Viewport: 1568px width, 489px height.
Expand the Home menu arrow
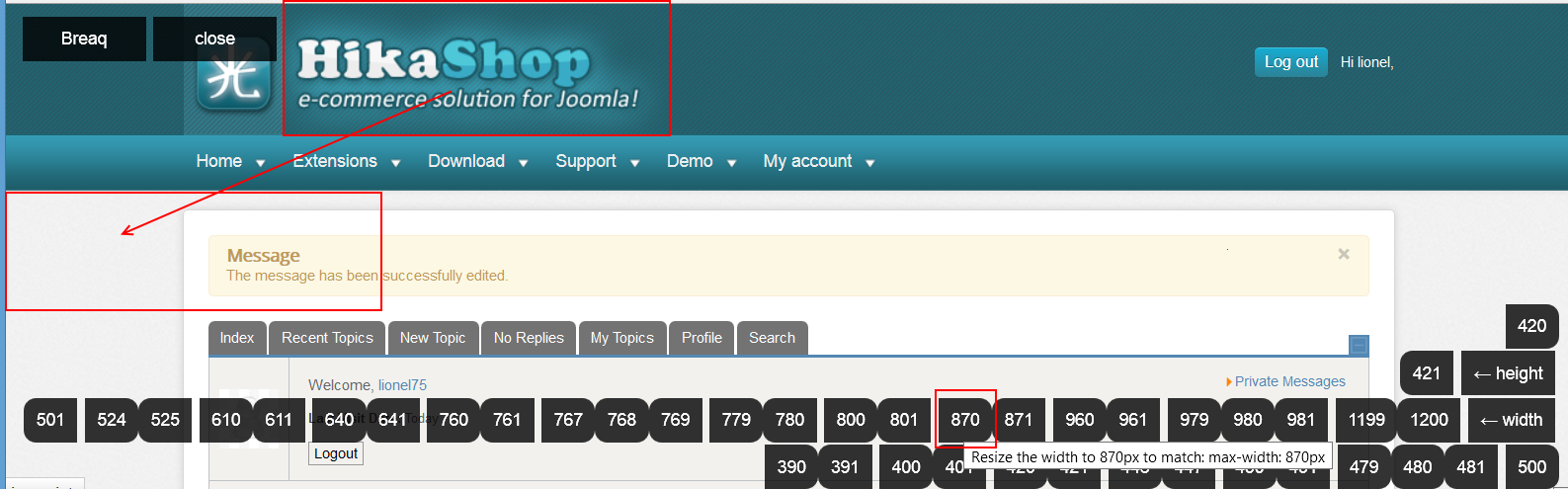click(261, 163)
